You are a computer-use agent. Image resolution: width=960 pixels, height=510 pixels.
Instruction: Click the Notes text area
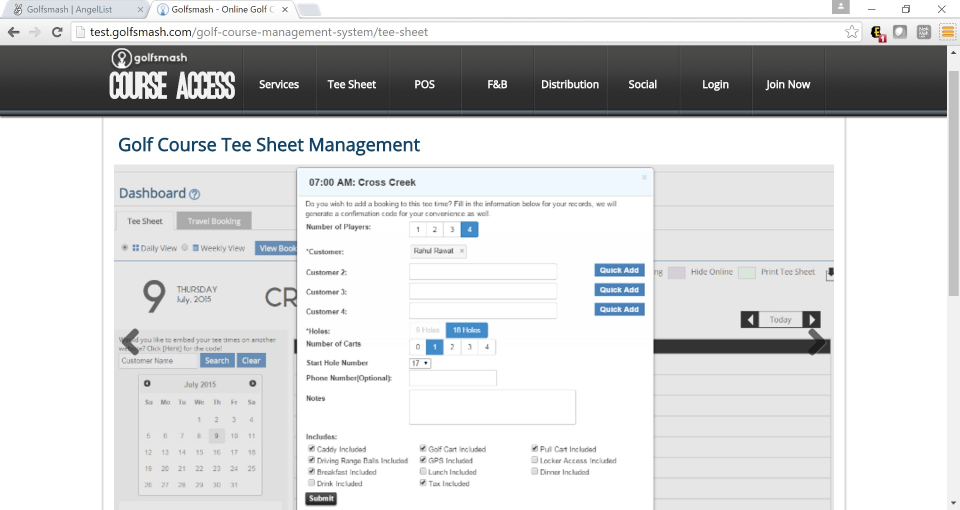coord(492,407)
